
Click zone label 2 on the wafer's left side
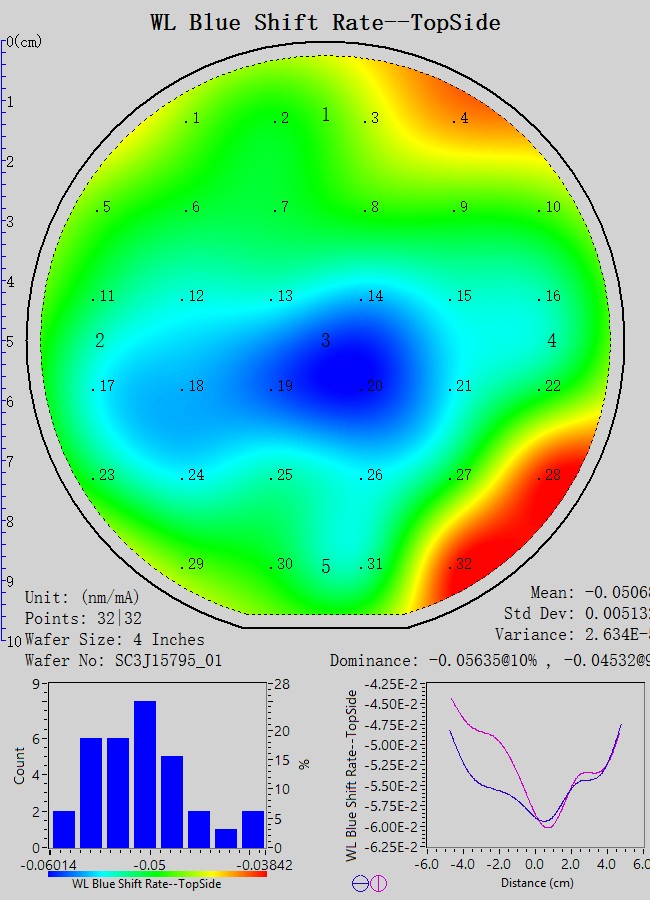100,341
